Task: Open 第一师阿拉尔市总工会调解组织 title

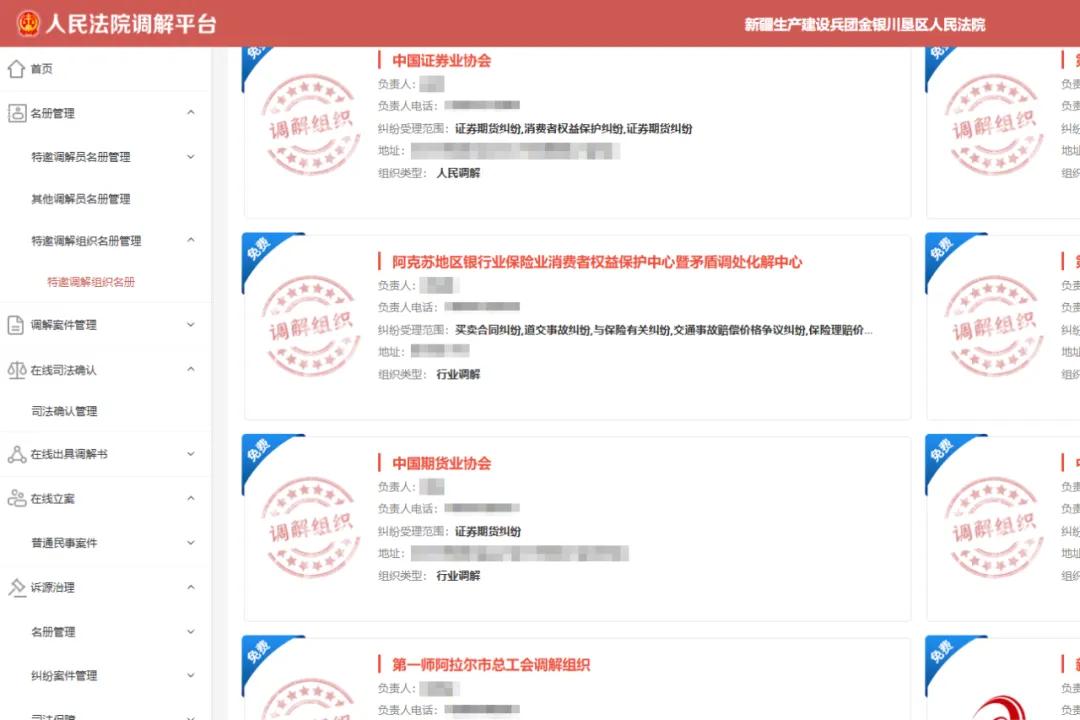Action: pyautogui.click(x=491, y=665)
